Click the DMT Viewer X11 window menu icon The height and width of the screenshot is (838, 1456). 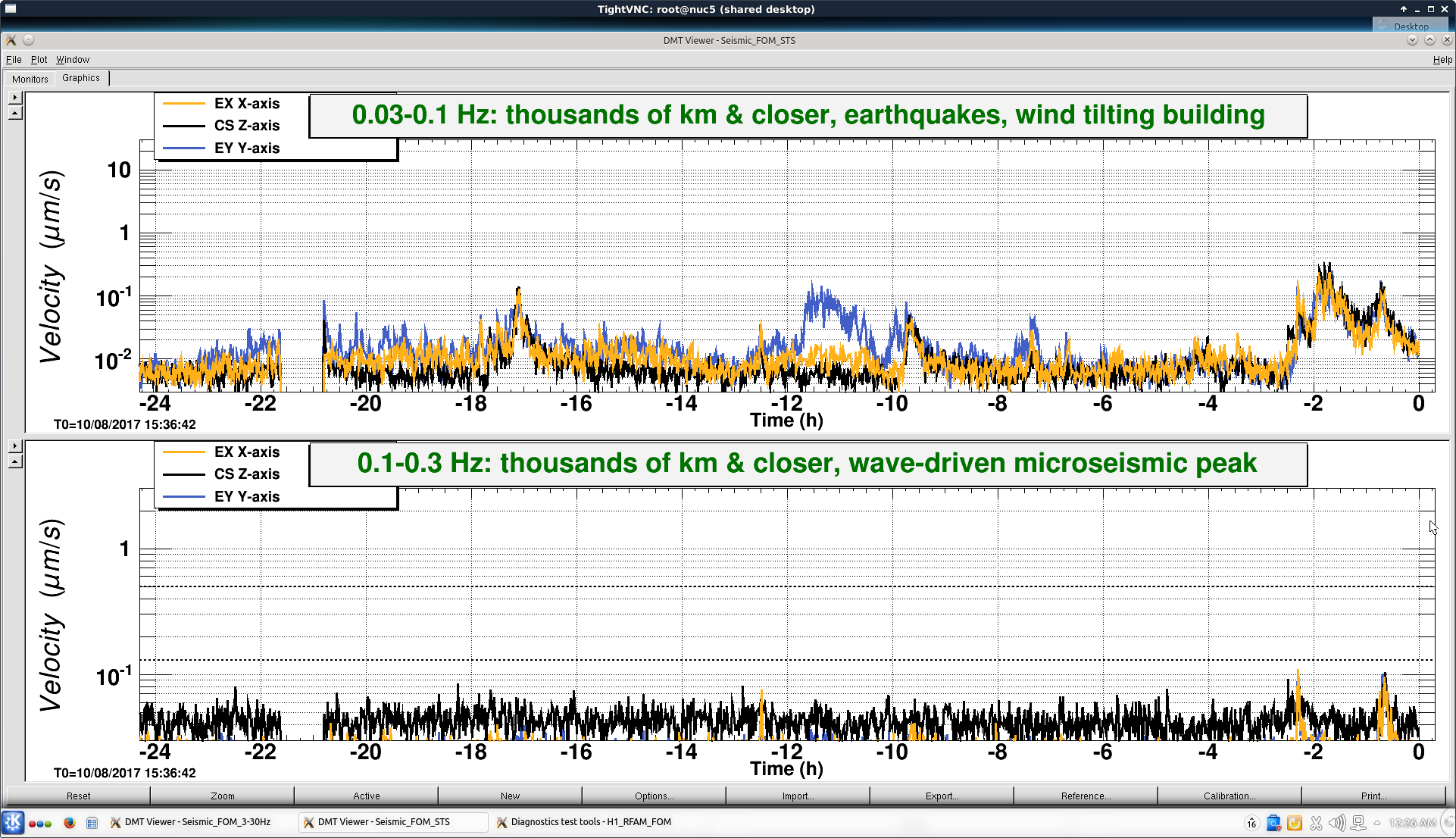pos(11,40)
